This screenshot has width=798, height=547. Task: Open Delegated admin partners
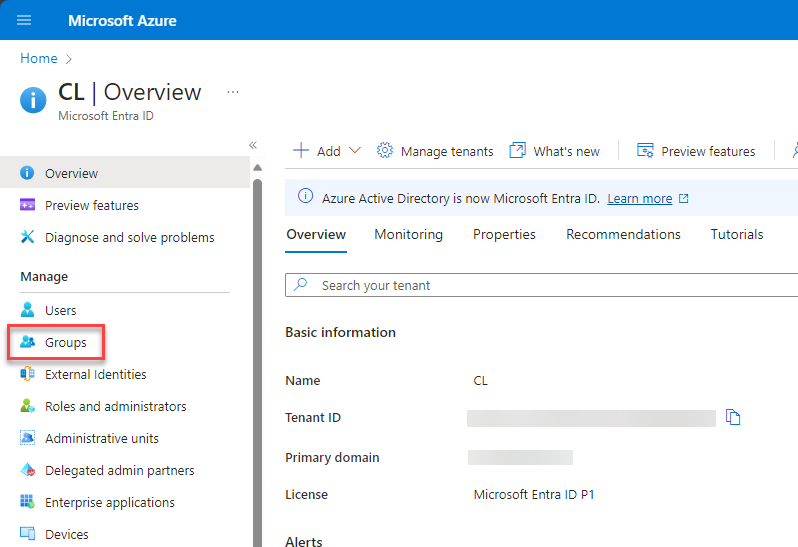point(120,470)
